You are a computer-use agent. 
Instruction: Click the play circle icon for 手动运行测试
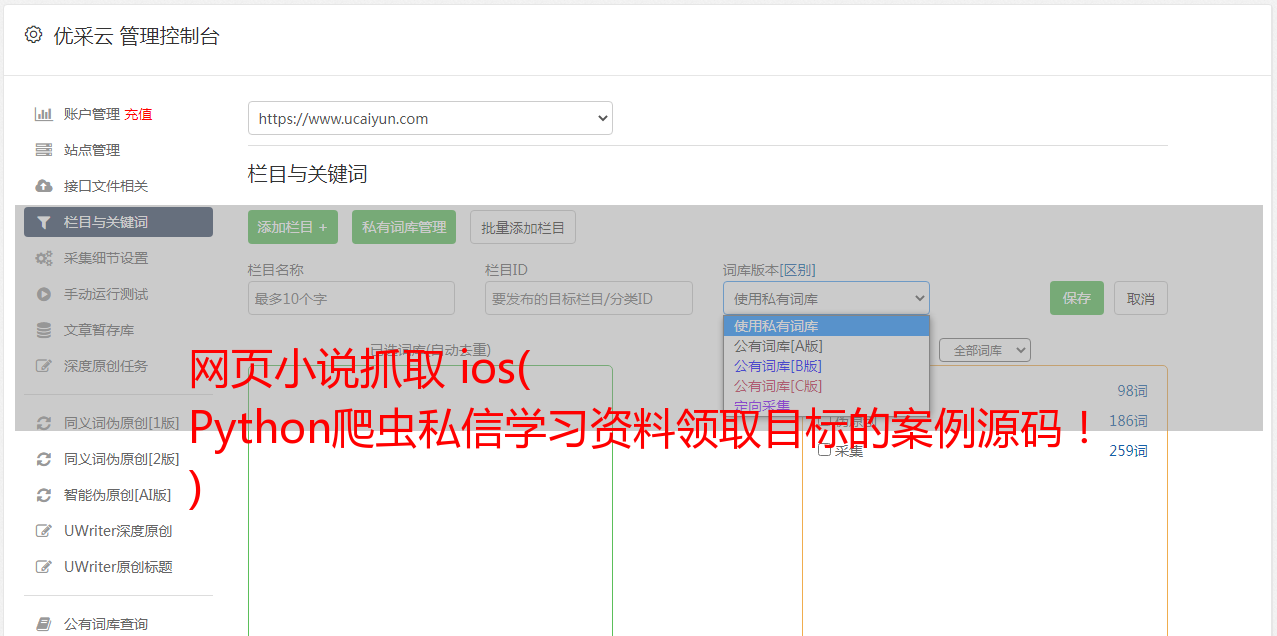[43, 294]
